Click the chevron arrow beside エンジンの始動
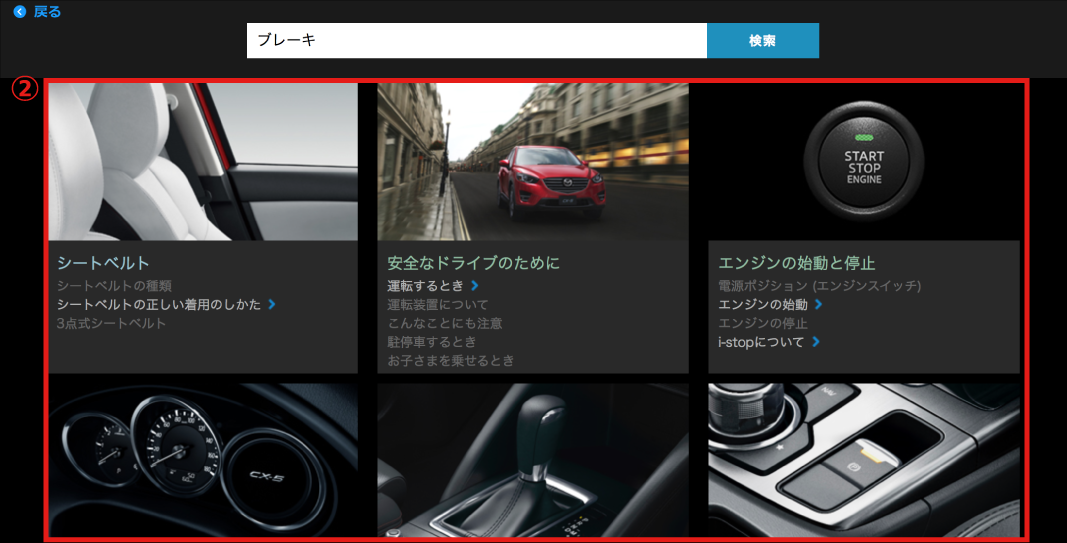This screenshot has height=543, width=1067. click(818, 304)
